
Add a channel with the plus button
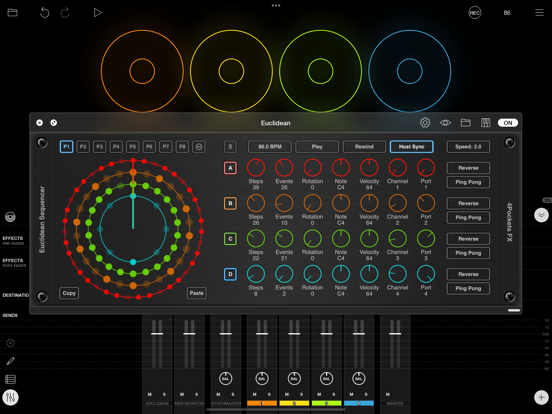coord(541,397)
